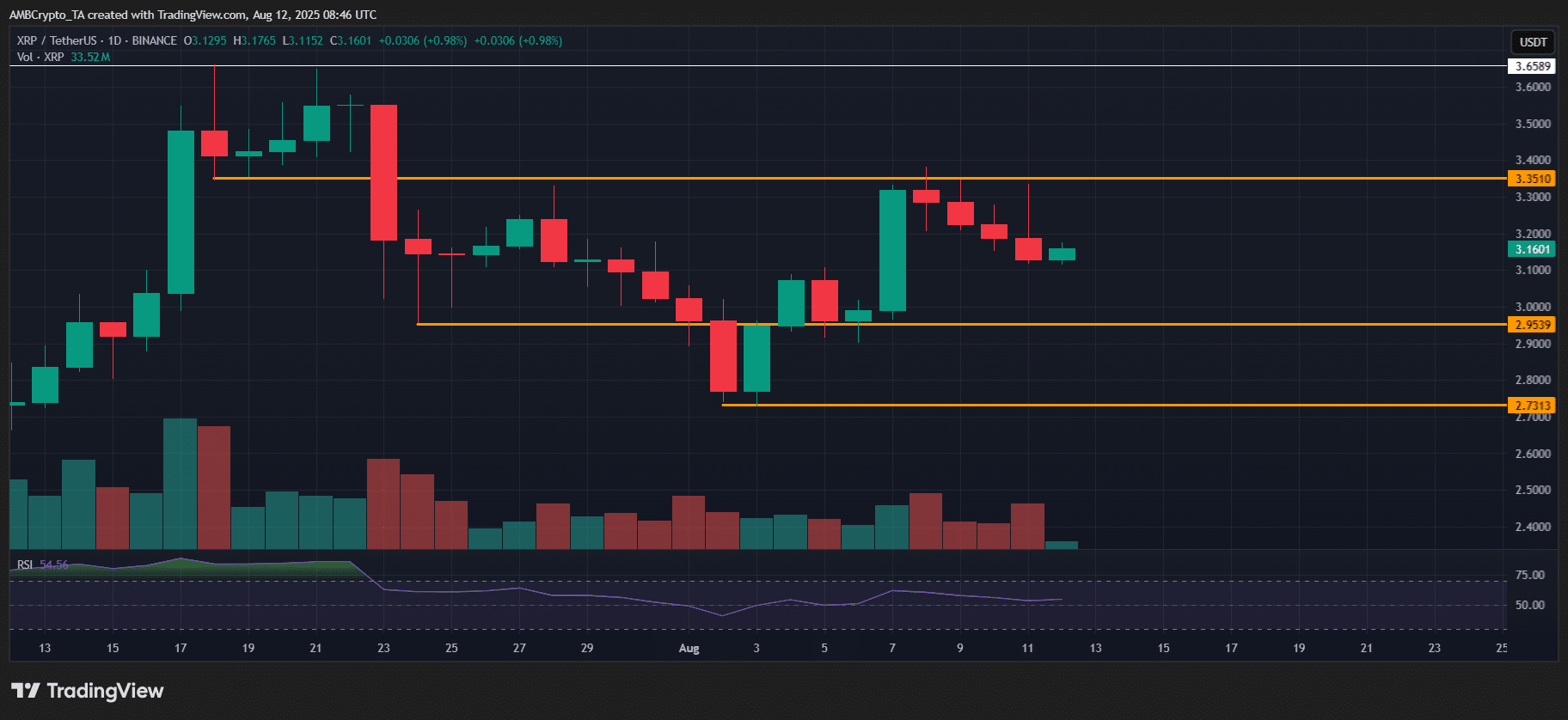Open the USDT currency selector

tap(1533, 42)
